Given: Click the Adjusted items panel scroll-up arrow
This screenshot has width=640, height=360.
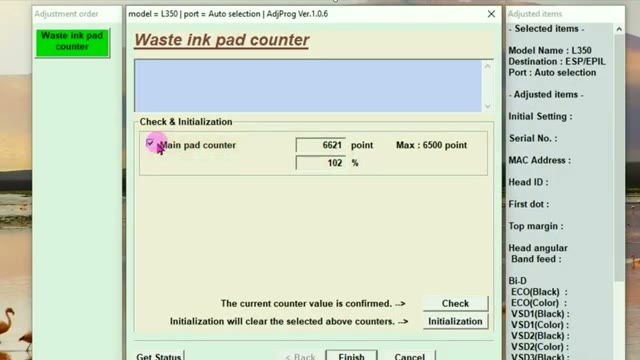Looking at the screenshot, I should click(619, 29).
